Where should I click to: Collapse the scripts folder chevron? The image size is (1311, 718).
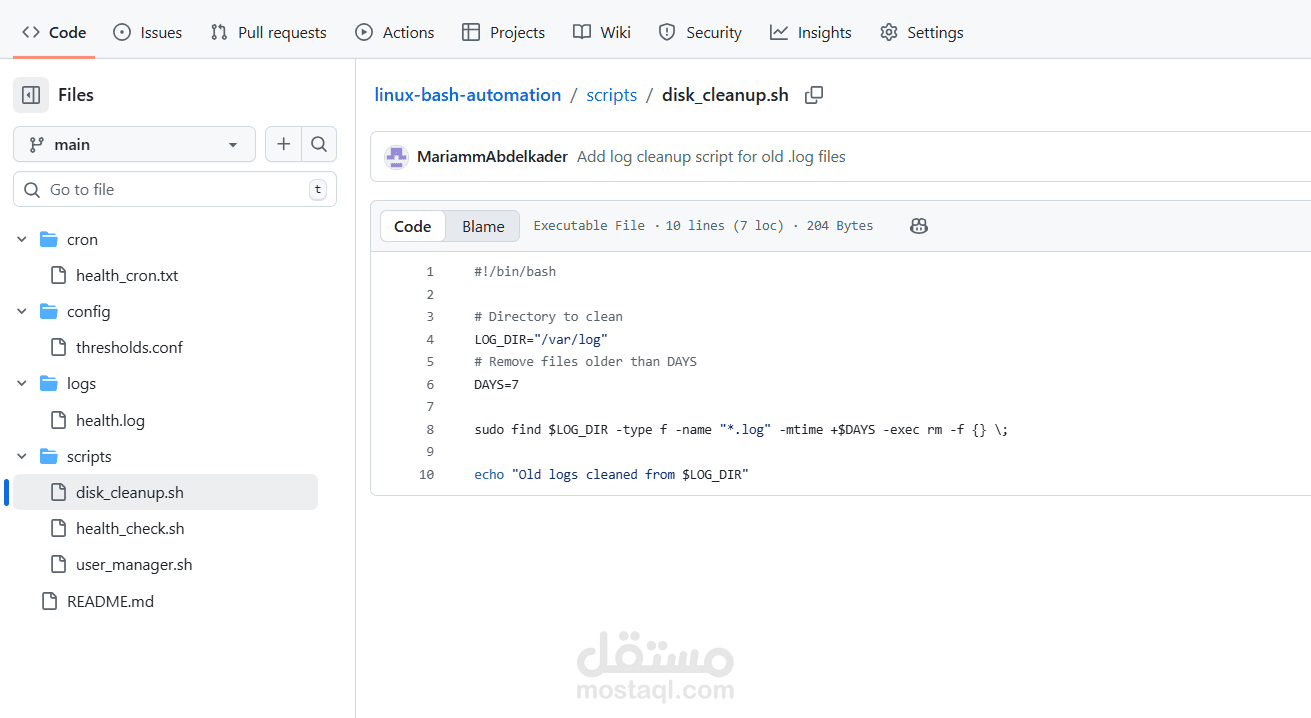pyautogui.click(x=22, y=457)
